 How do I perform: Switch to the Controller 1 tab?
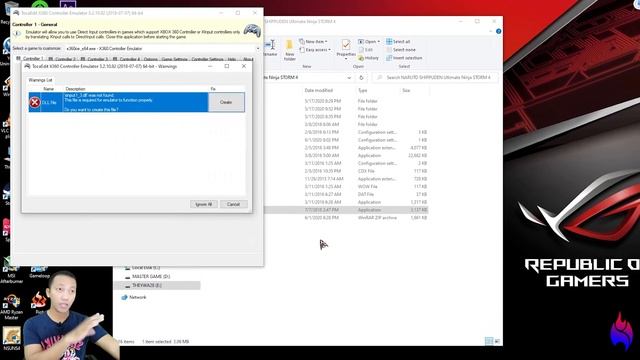tap(30, 59)
